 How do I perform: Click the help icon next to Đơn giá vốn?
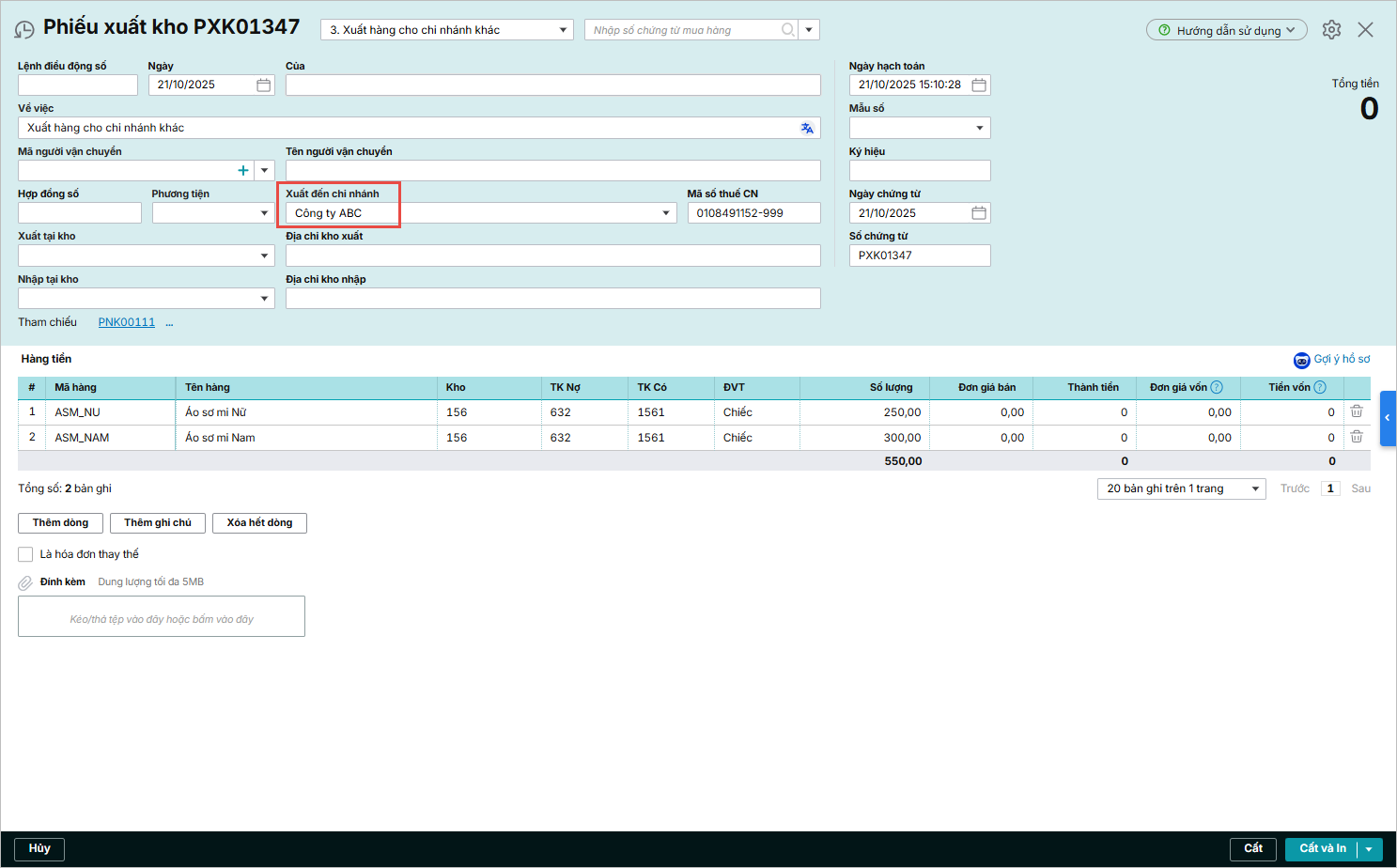tap(1217, 387)
